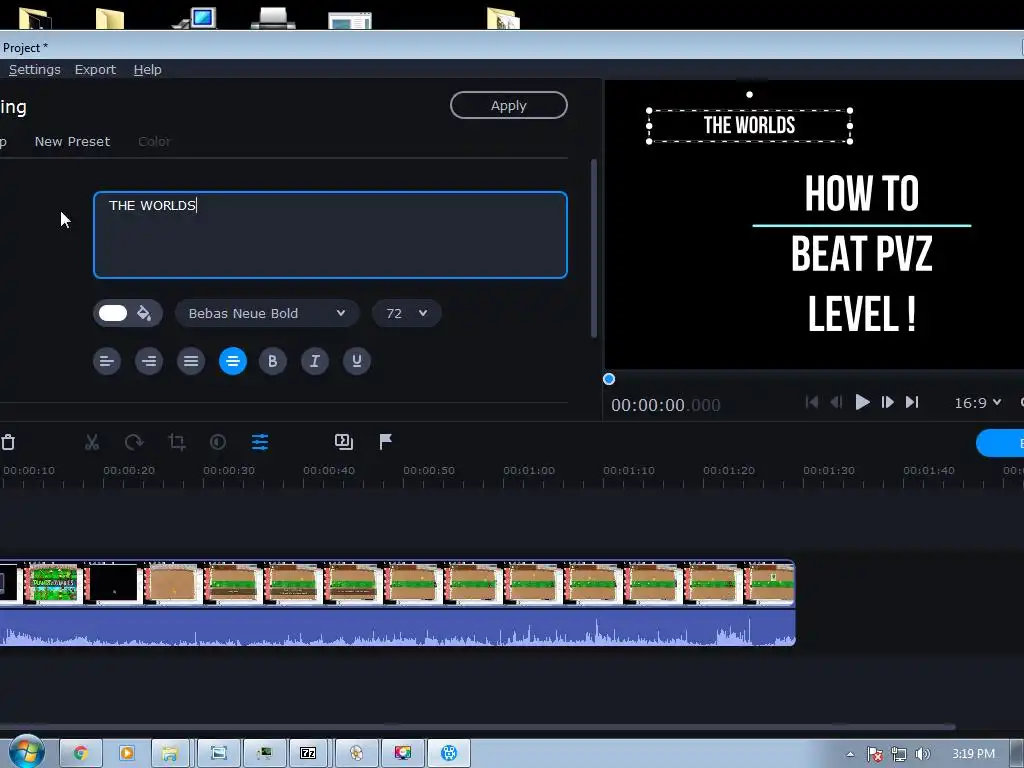
Task: Open the Windows Start button
Action: pyautogui.click(x=27, y=752)
